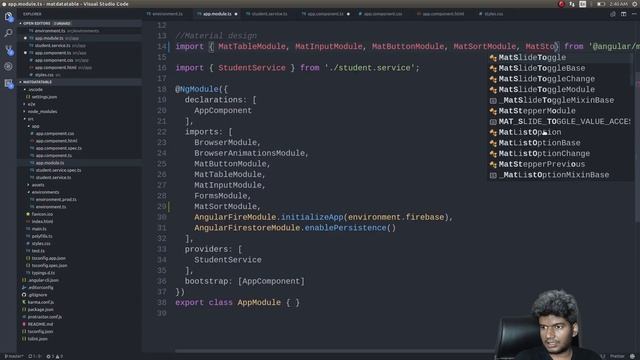Collapse the MATDATATABLE project section
Viewport: 640px width, 360px height.
tap(80, 82)
